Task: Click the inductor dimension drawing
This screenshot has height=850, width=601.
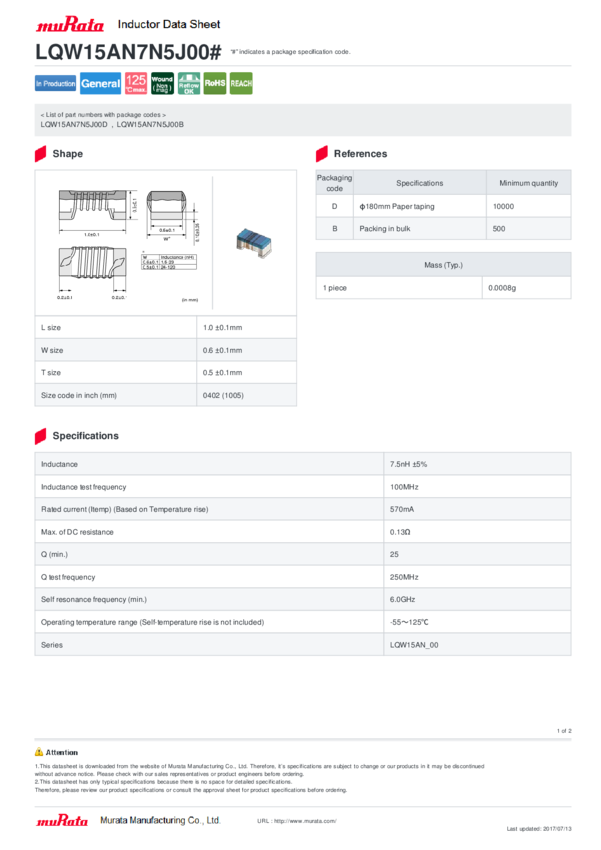Action: 128,245
